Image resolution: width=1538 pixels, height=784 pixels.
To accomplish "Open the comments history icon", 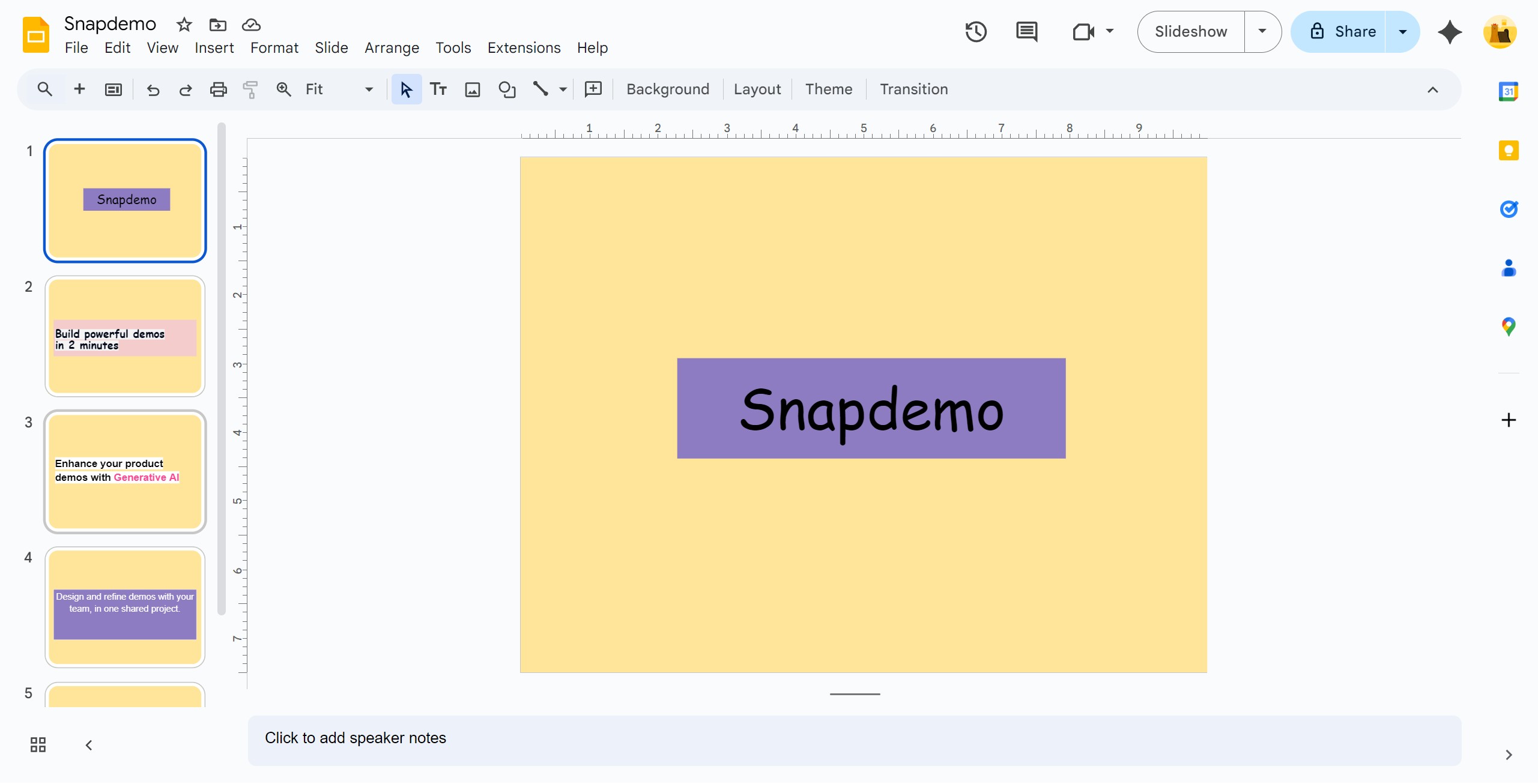I will (x=1026, y=32).
